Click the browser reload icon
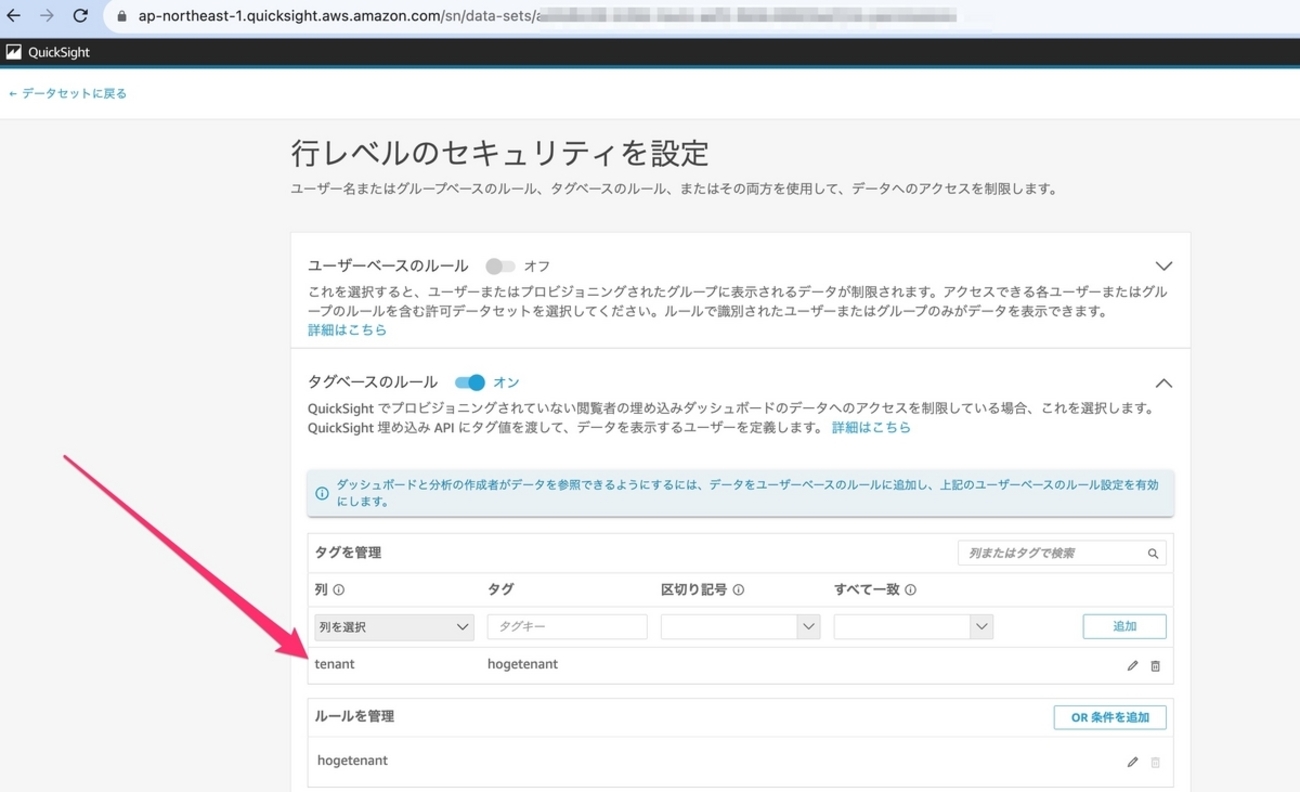Viewport: 1300px width, 792px height. (81, 16)
